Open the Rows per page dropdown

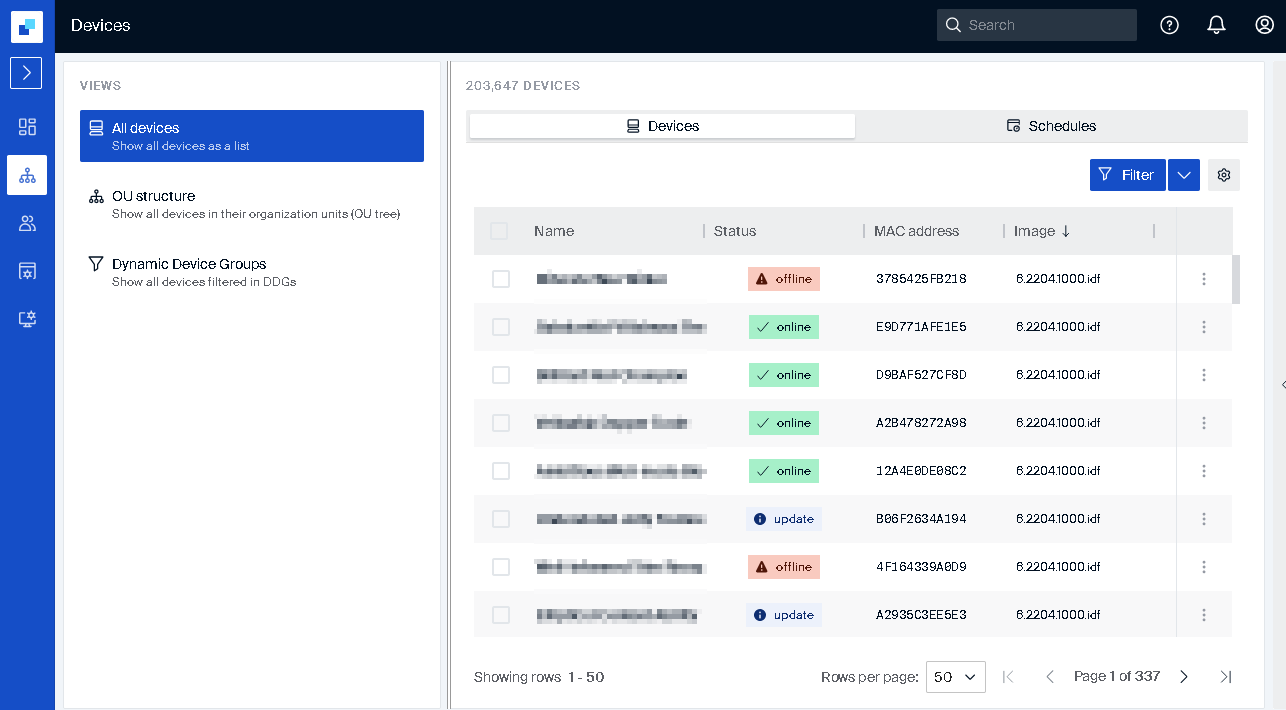coord(955,677)
